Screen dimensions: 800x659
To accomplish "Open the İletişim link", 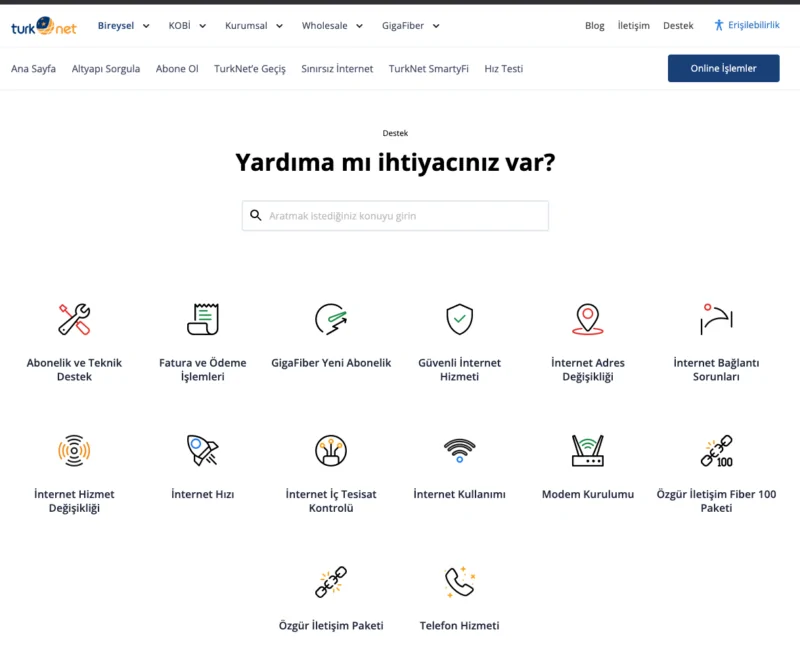I will point(634,26).
